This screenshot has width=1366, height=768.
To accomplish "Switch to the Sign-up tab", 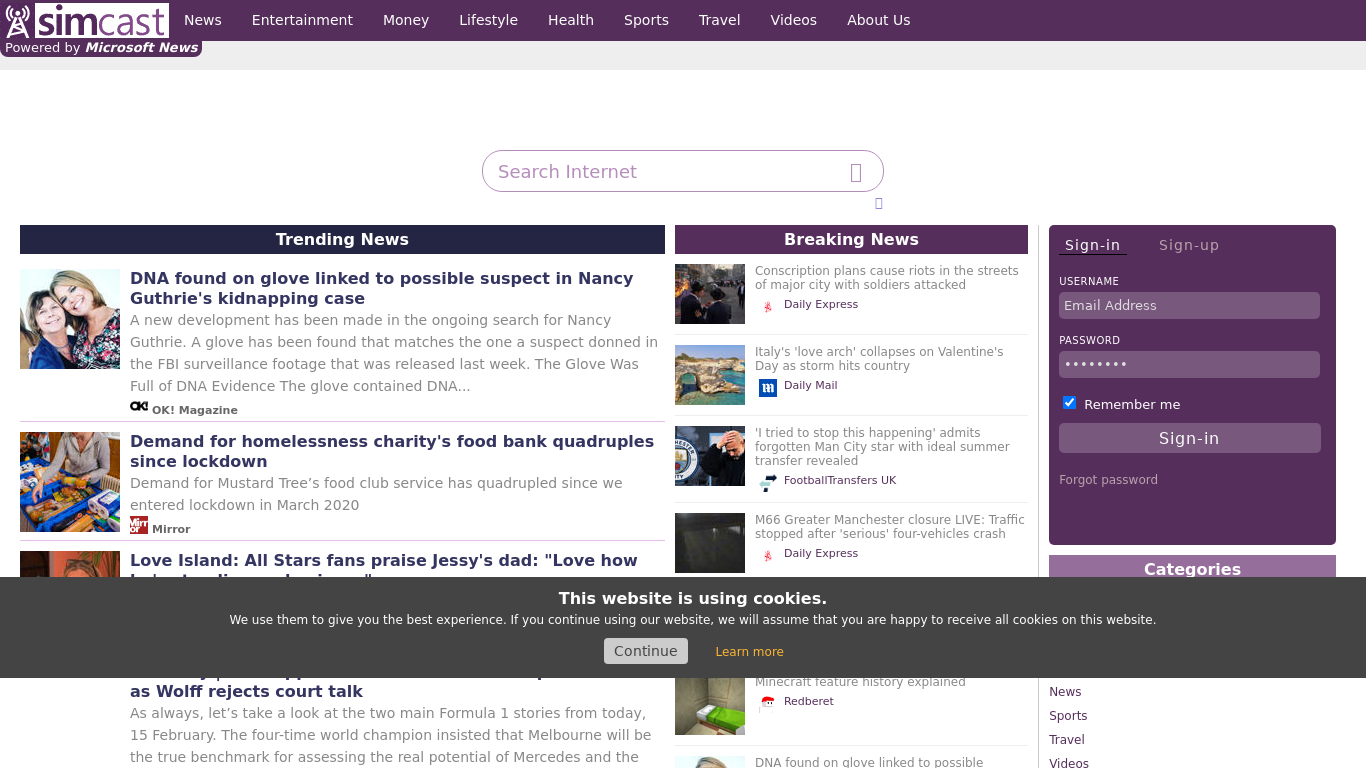I will (1188, 245).
